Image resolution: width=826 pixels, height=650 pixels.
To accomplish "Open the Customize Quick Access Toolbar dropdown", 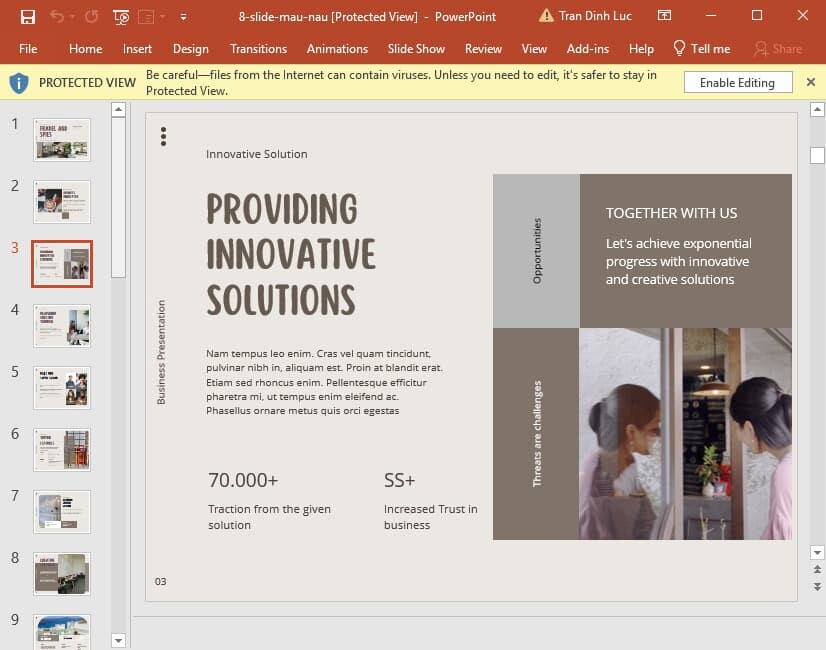I will [x=184, y=17].
